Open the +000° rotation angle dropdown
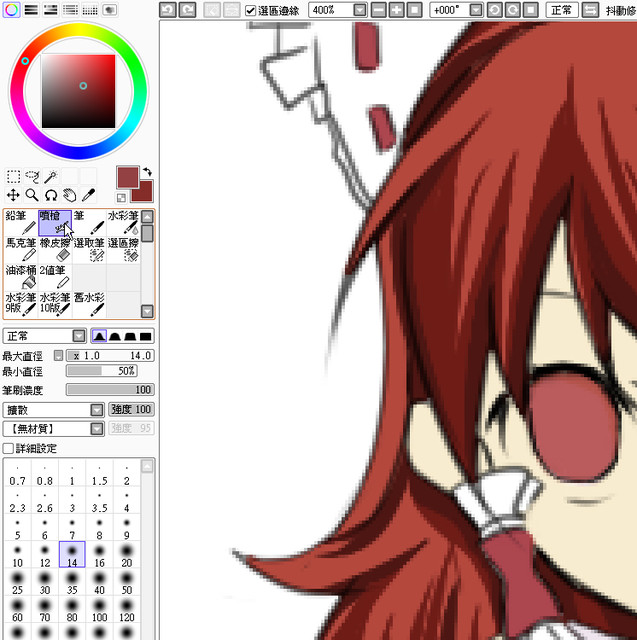The width and height of the screenshot is (637, 640). pyautogui.click(x=476, y=10)
